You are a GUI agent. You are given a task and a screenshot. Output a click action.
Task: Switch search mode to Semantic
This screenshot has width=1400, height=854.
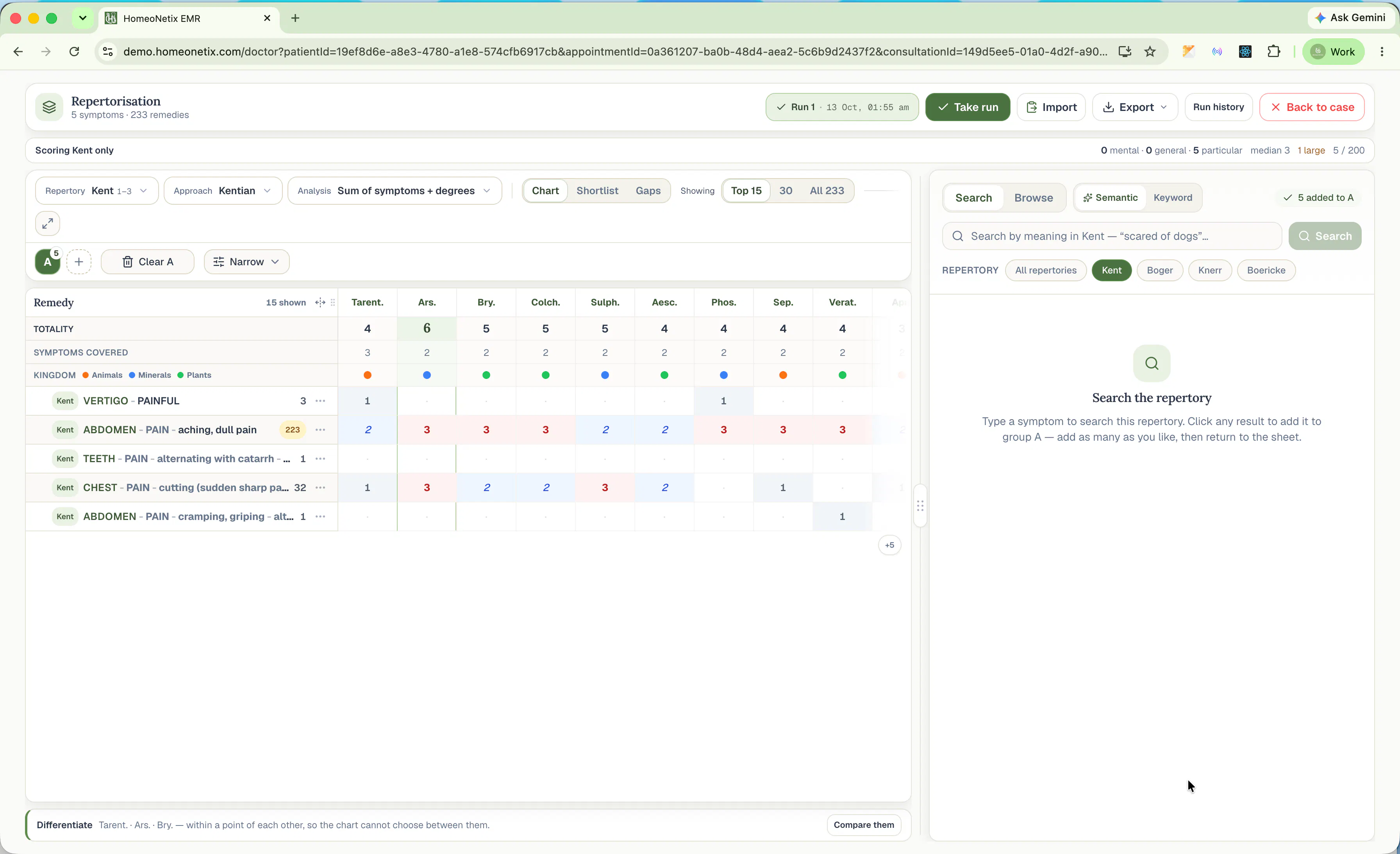pos(1110,198)
